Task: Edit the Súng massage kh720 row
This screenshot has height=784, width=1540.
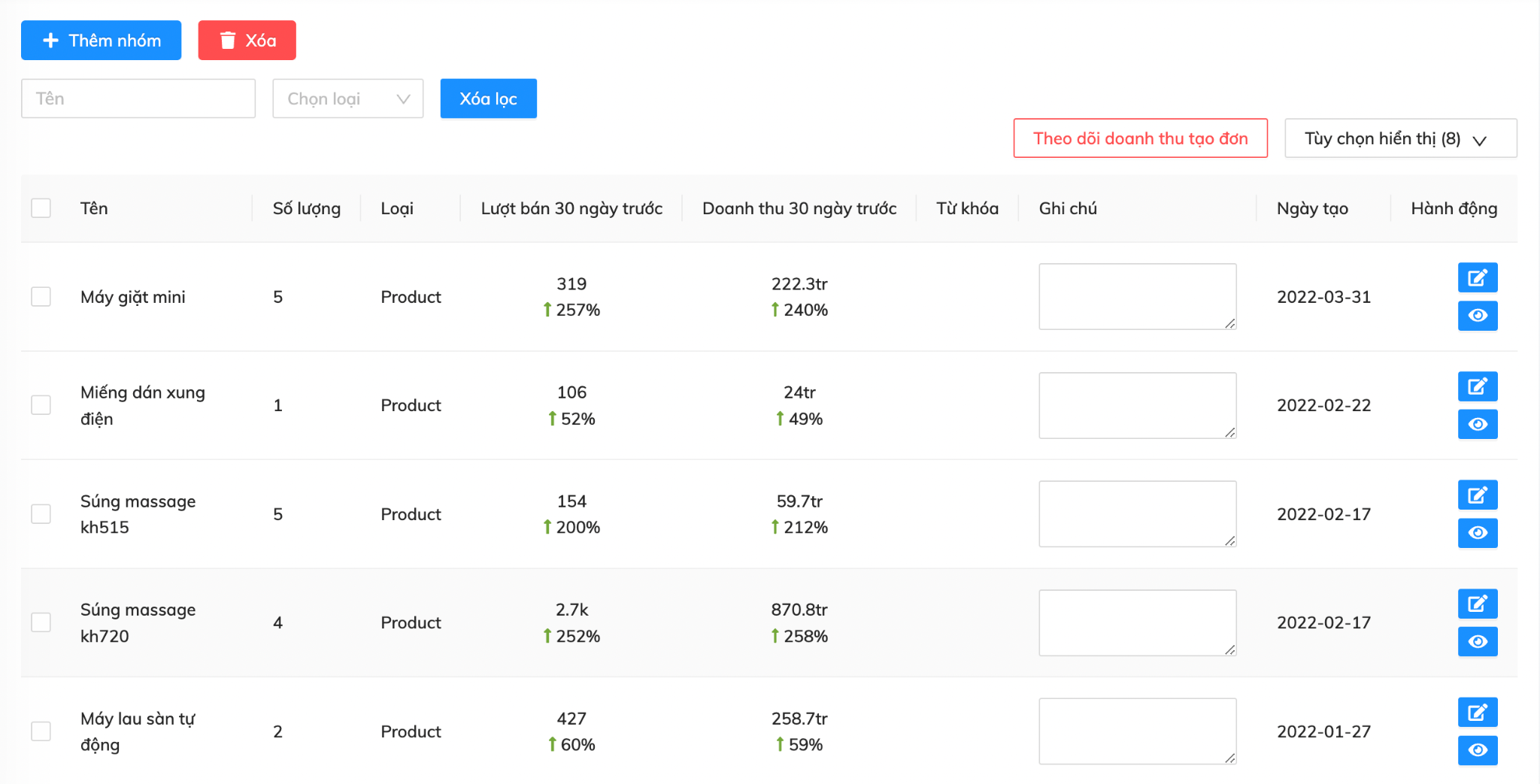Action: [x=1477, y=604]
